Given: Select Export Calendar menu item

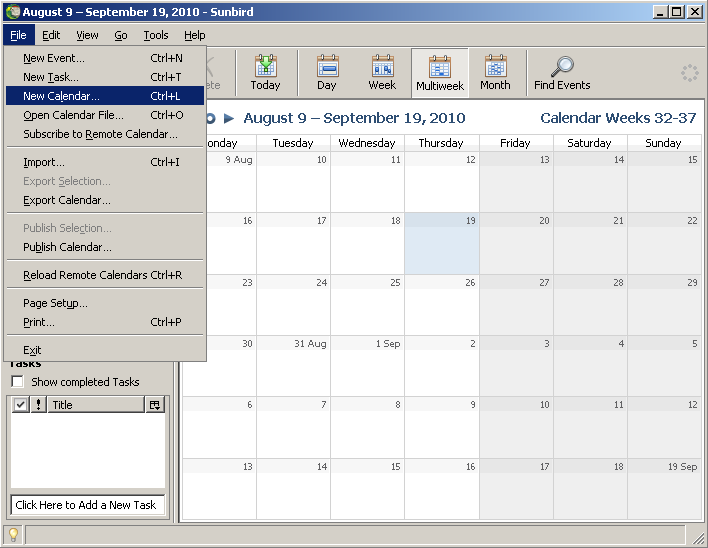Looking at the screenshot, I should click(105, 200).
